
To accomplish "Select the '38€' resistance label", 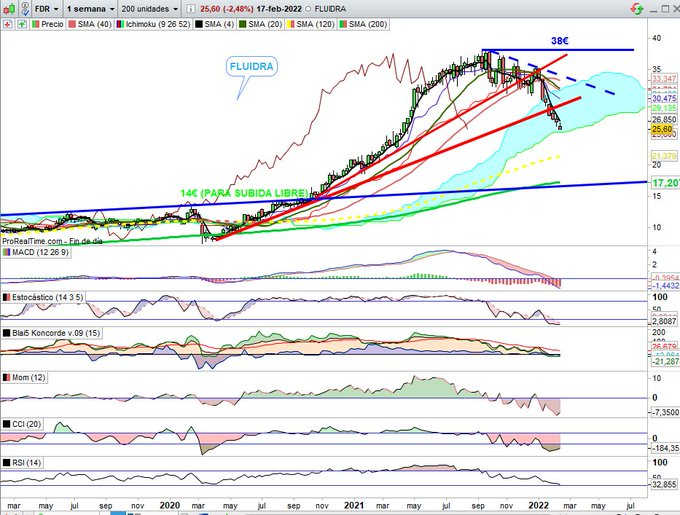I will tap(559, 41).
